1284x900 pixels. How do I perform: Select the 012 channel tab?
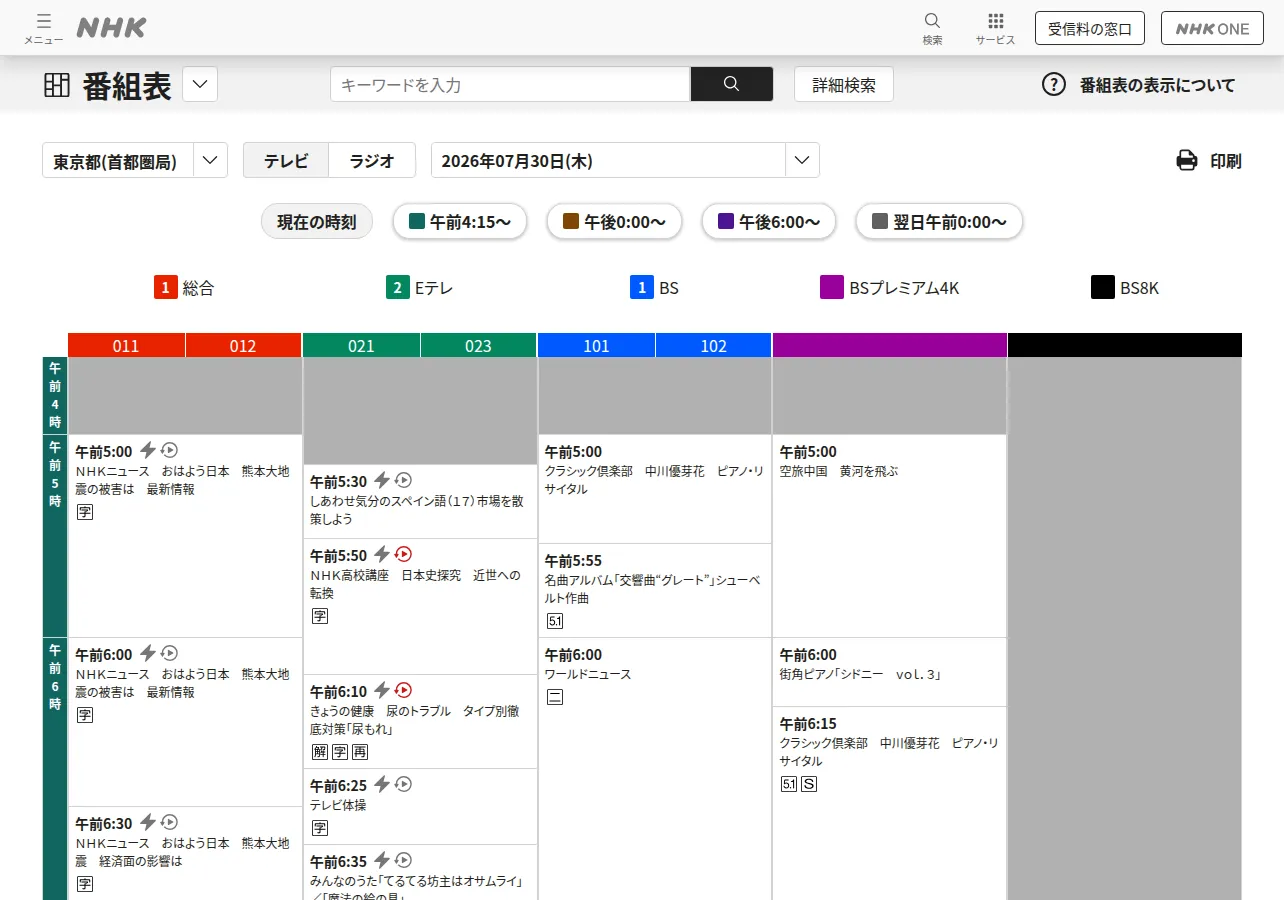point(243,346)
